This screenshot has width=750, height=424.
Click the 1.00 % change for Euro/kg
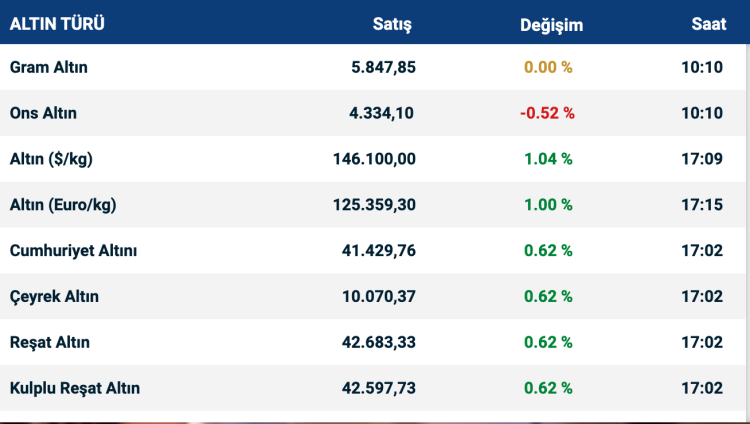click(548, 205)
